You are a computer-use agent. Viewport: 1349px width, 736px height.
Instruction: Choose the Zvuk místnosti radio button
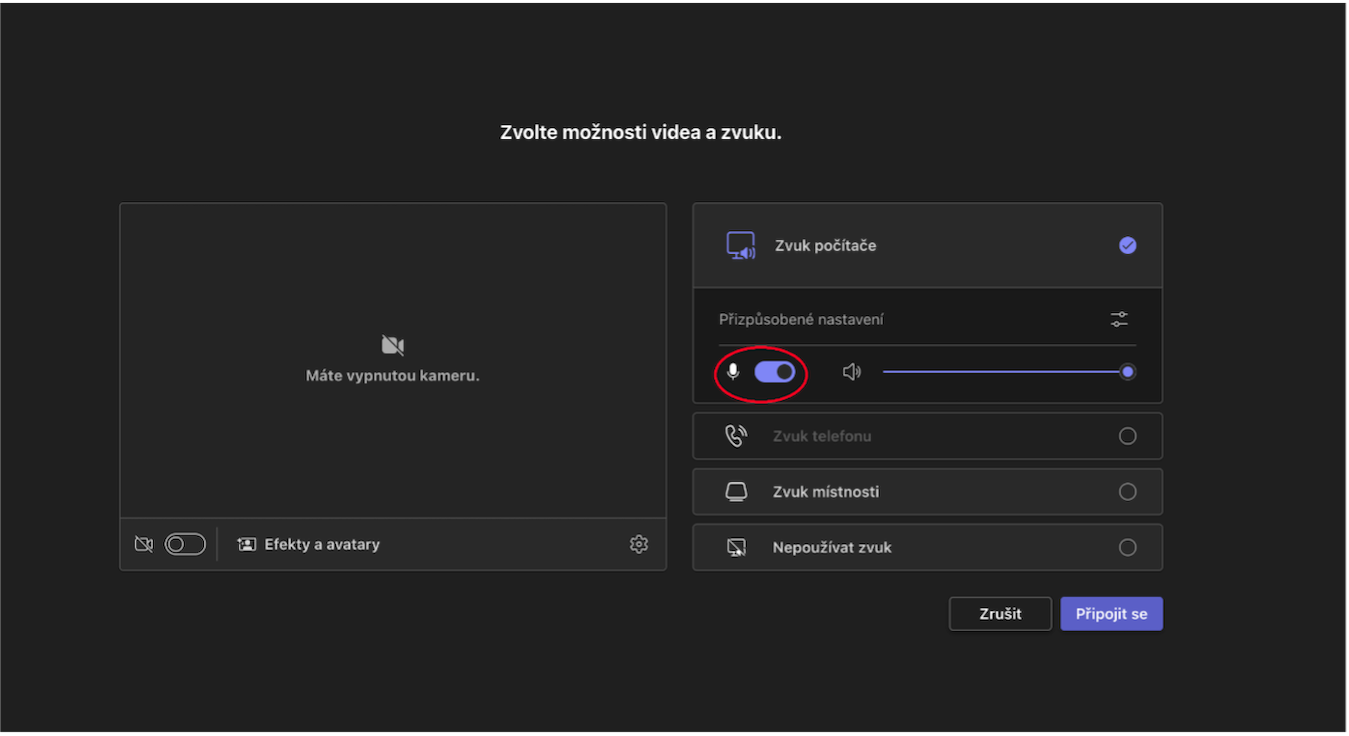pyautogui.click(x=1128, y=492)
